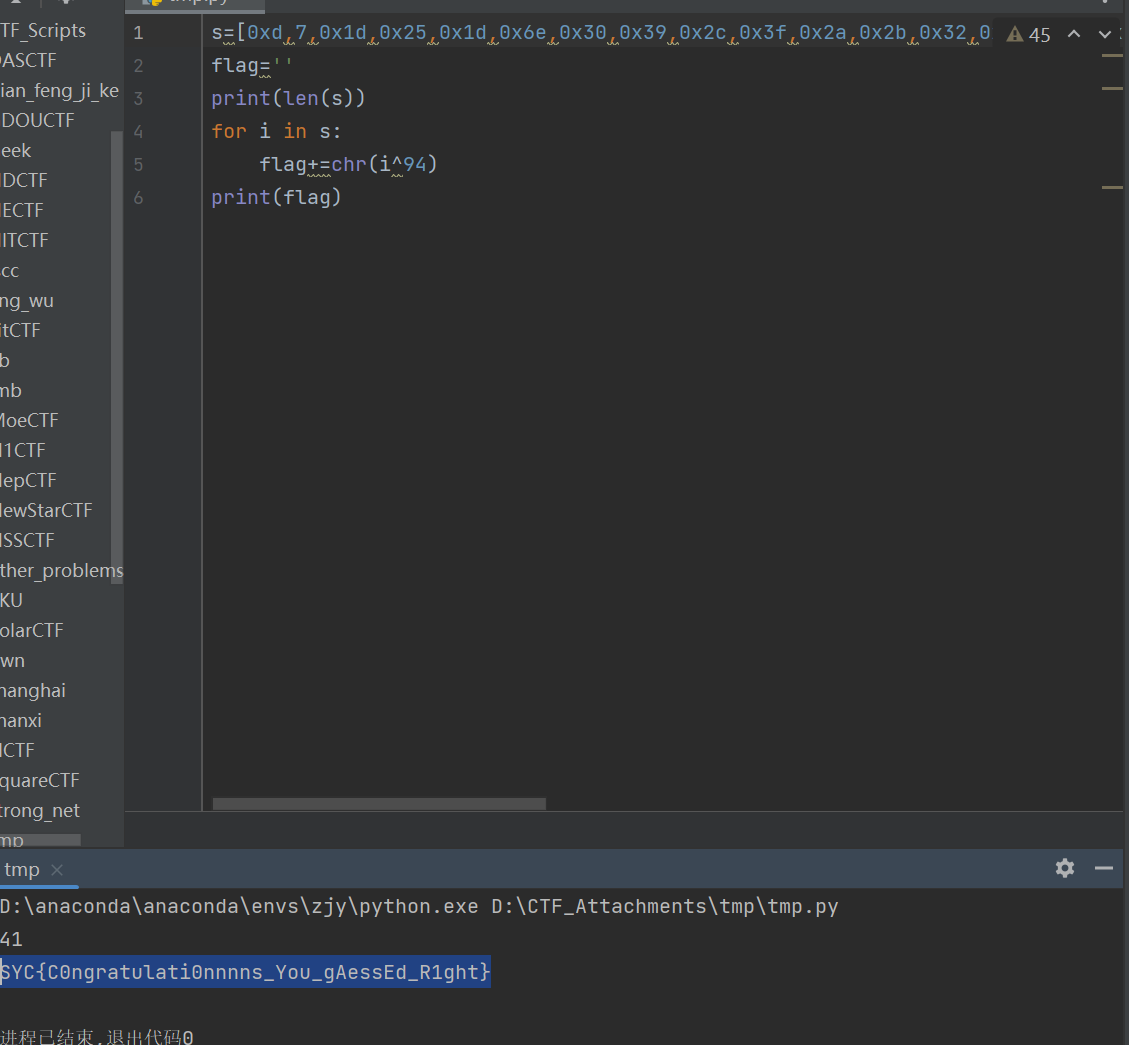Expand the MoeCTF folder

[29, 420]
